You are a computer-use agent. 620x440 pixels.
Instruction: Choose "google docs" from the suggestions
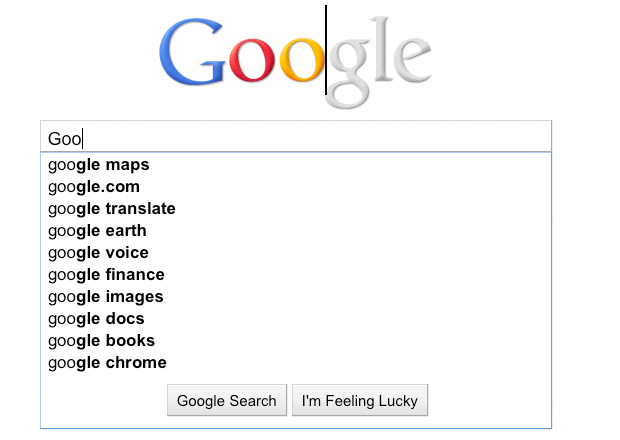pos(96,319)
